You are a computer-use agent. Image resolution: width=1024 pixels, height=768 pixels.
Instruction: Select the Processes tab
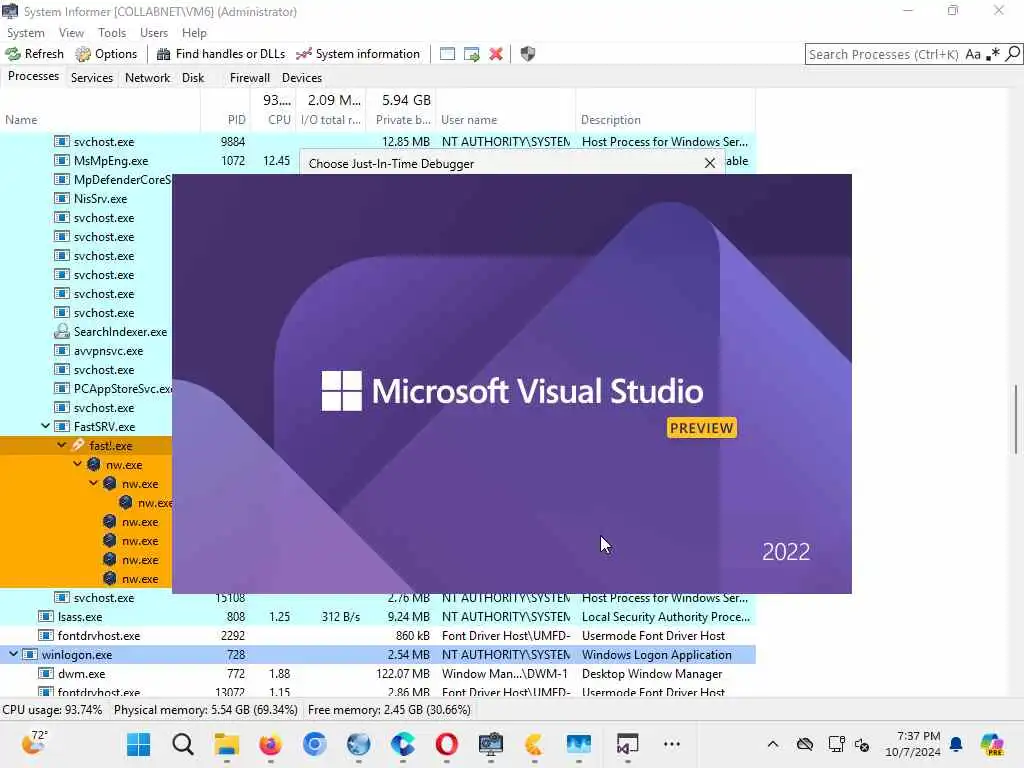point(33,76)
